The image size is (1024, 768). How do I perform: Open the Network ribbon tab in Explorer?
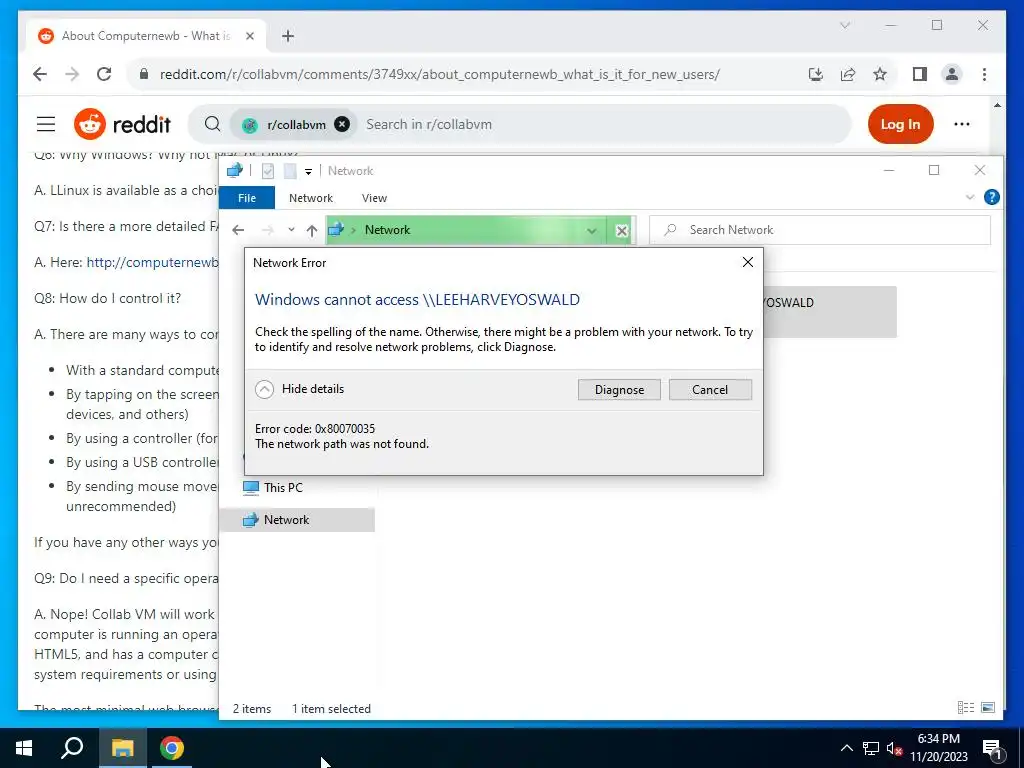pyautogui.click(x=311, y=198)
